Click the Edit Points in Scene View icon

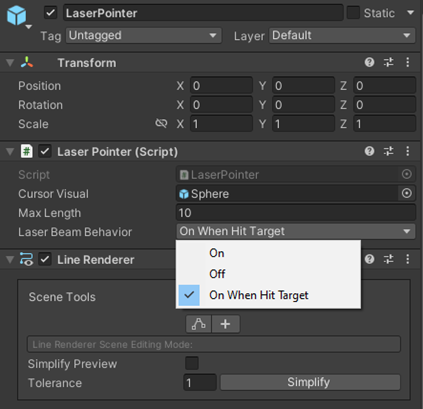199,324
